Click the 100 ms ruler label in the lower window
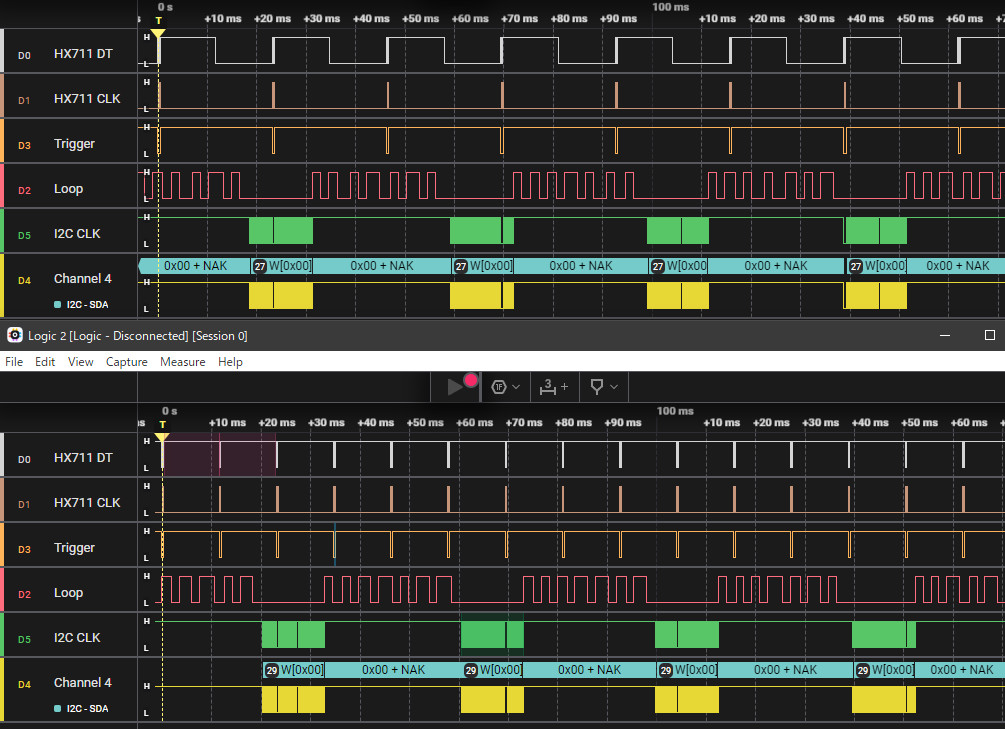 (675, 411)
